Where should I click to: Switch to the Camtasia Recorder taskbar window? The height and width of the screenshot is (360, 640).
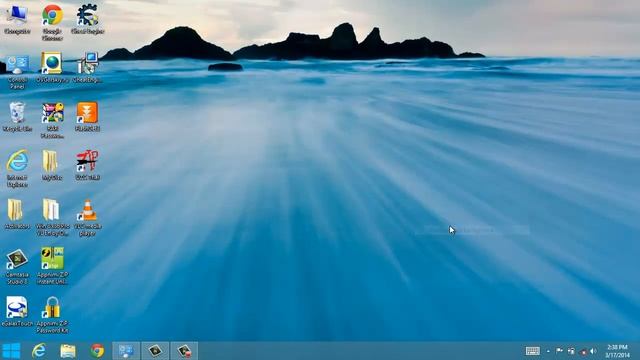pos(184,351)
